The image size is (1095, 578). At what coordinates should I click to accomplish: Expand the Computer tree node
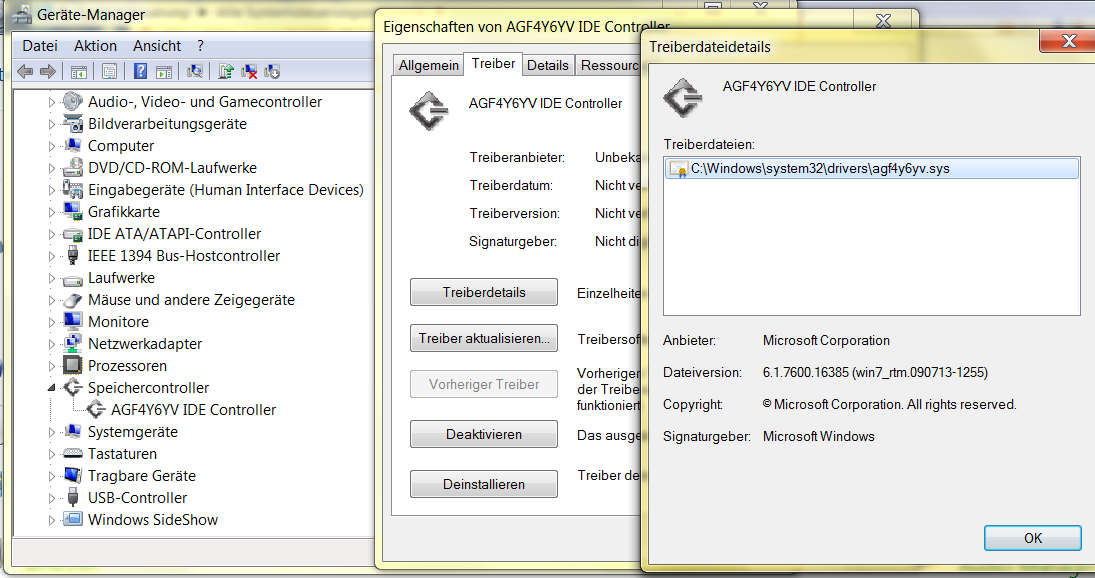(52, 146)
